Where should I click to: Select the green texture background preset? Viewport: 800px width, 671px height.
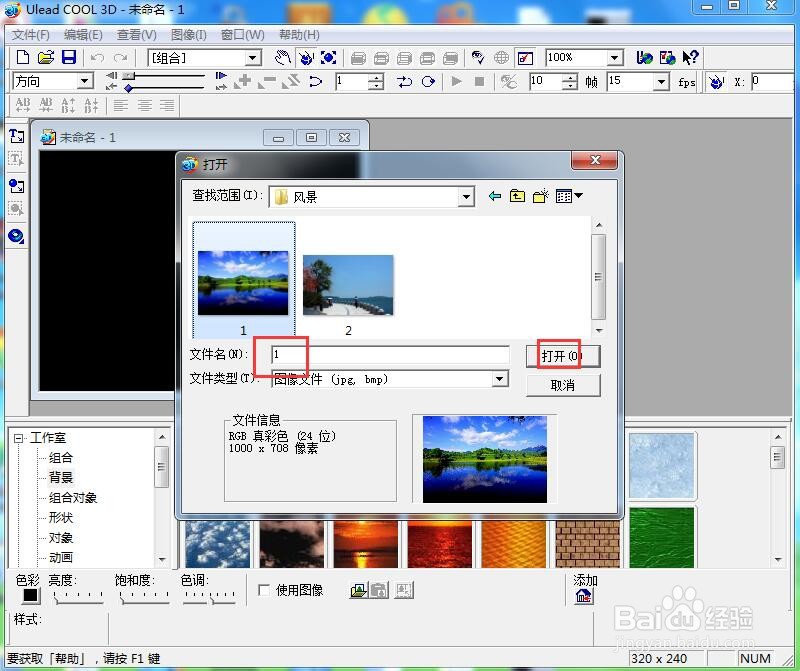click(662, 537)
